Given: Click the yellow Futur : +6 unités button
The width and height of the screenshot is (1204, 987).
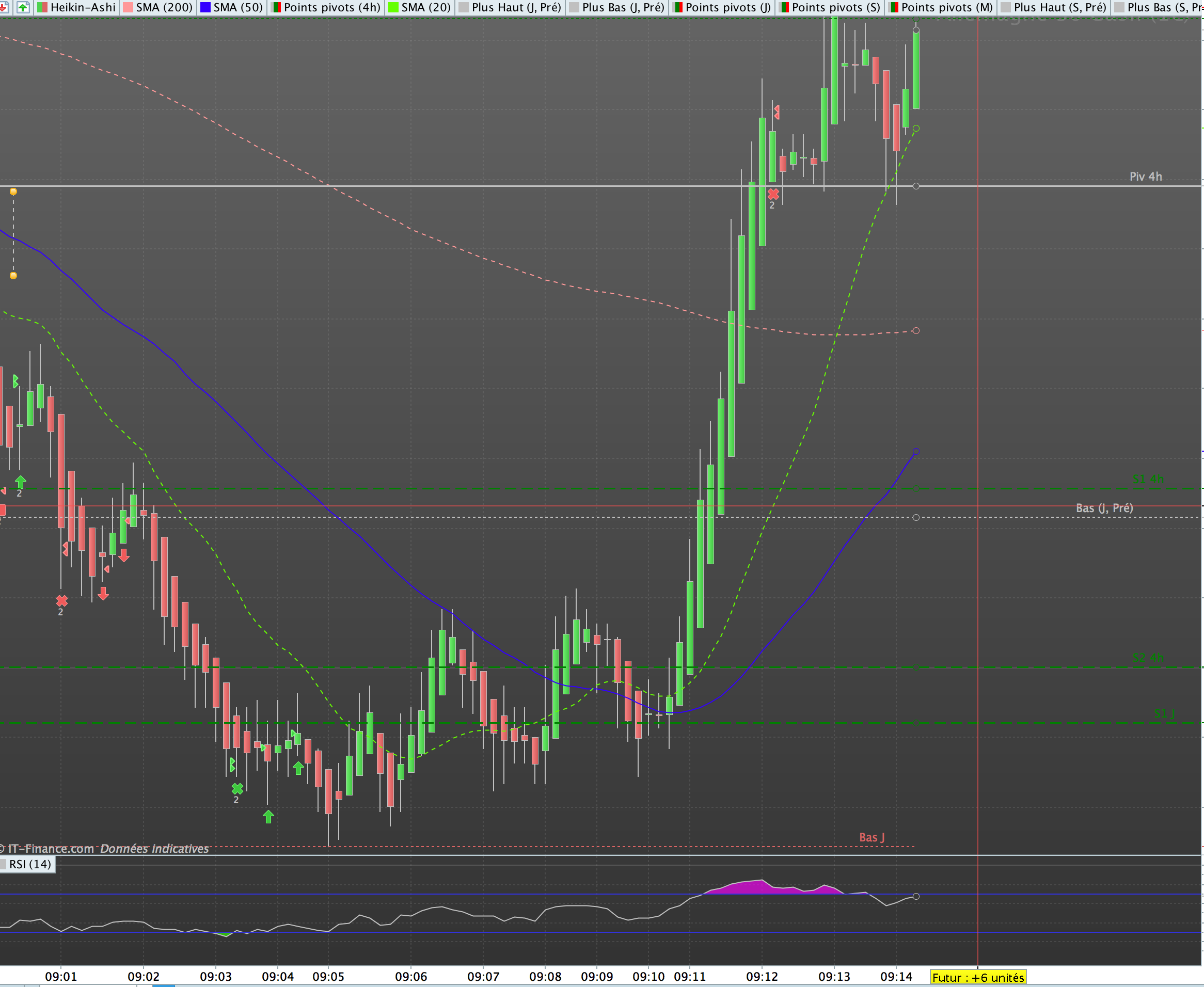Looking at the screenshot, I should pyautogui.click(x=978, y=977).
